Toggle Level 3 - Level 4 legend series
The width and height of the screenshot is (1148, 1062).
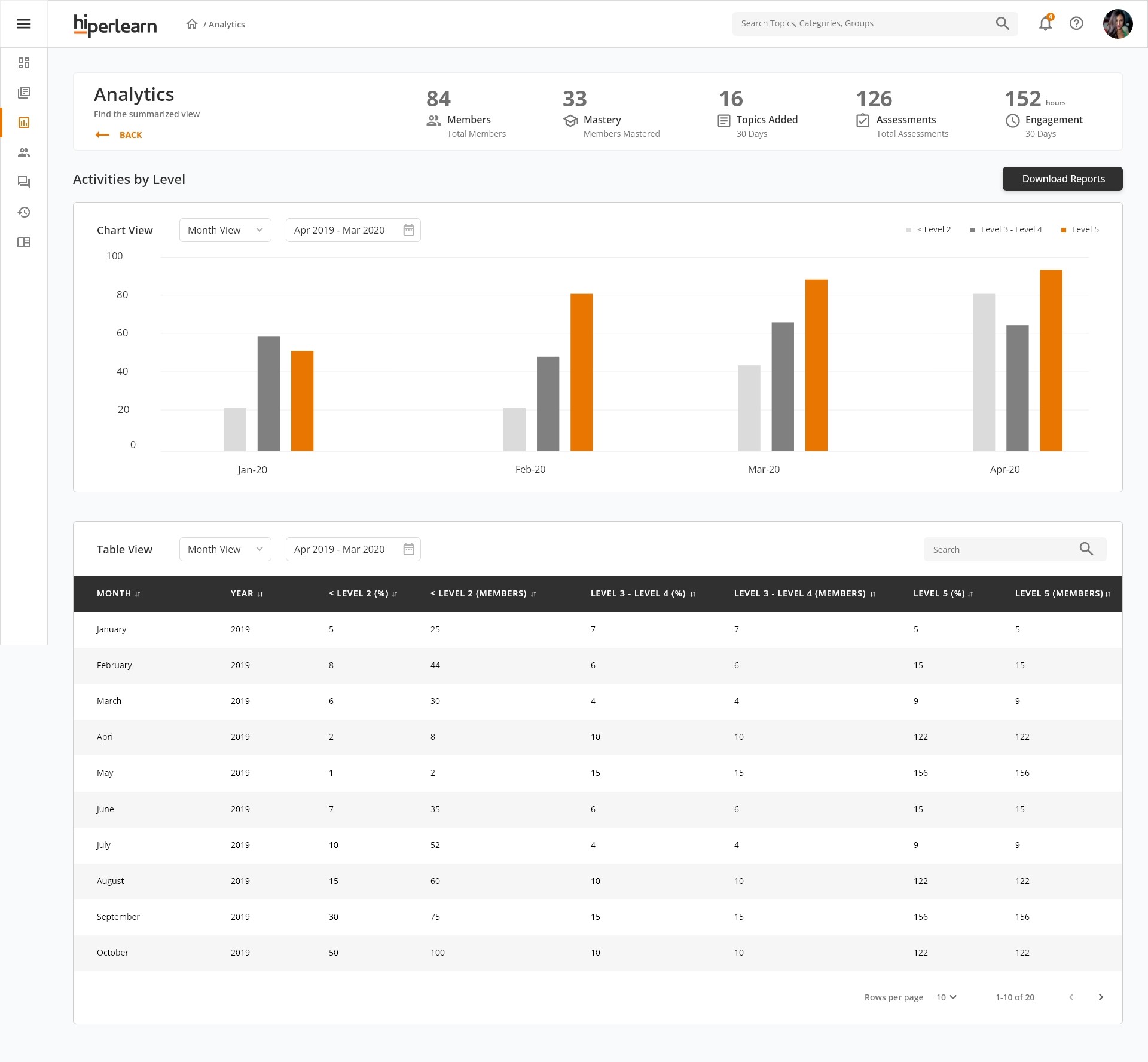pyautogui.click(x=1006, y=229)
